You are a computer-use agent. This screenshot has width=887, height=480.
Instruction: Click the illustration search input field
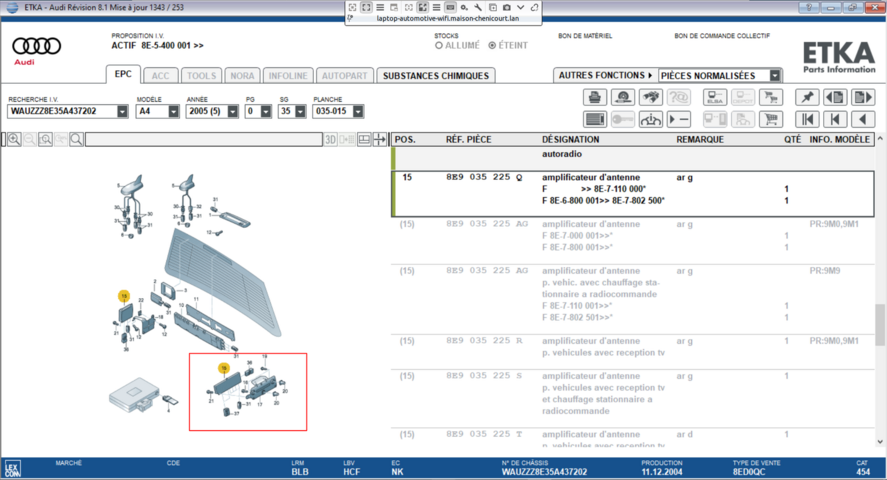click(204, 139)
